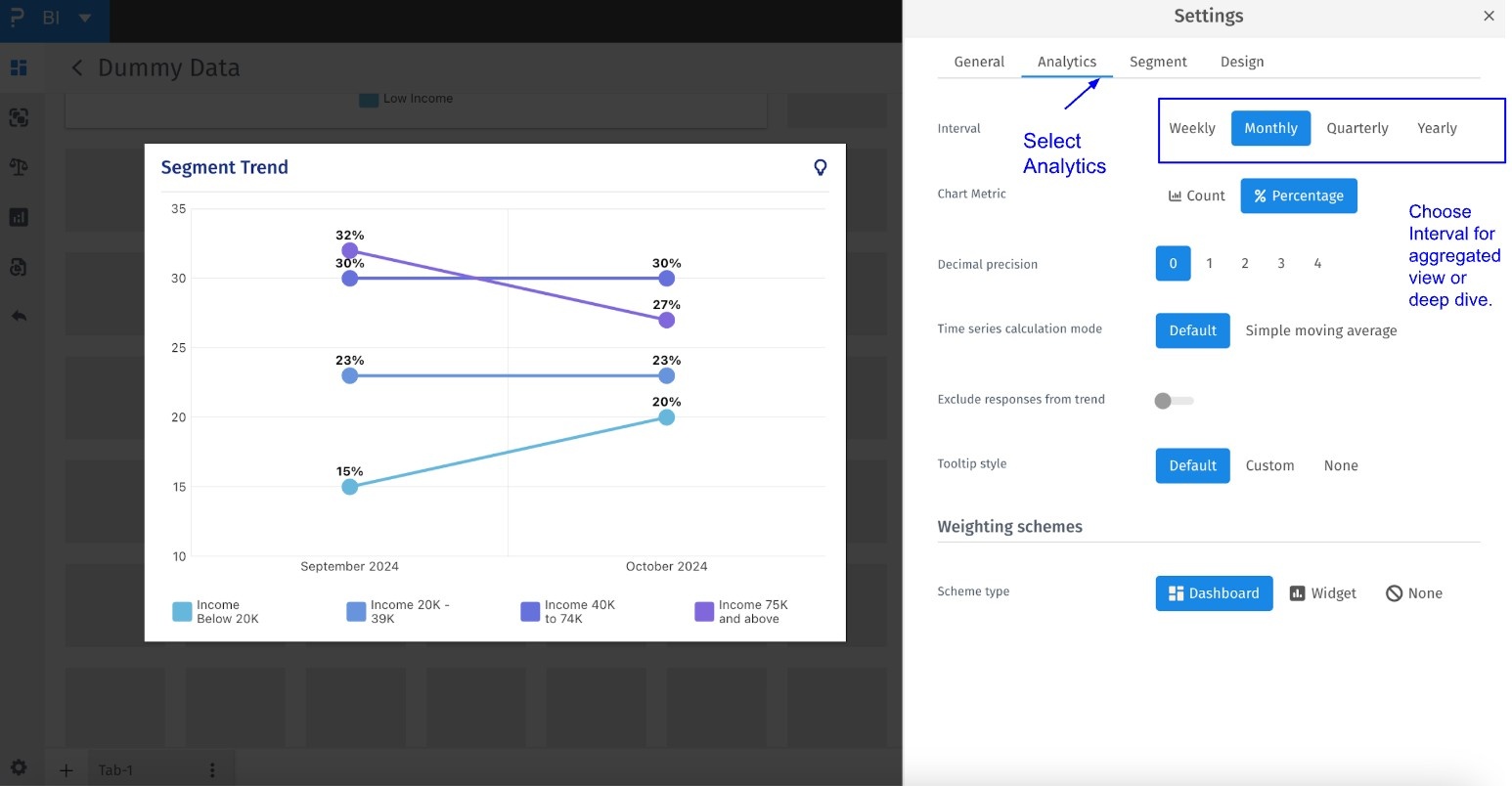Choose the Widget weighting scheme type

[x=1323, y=593]
